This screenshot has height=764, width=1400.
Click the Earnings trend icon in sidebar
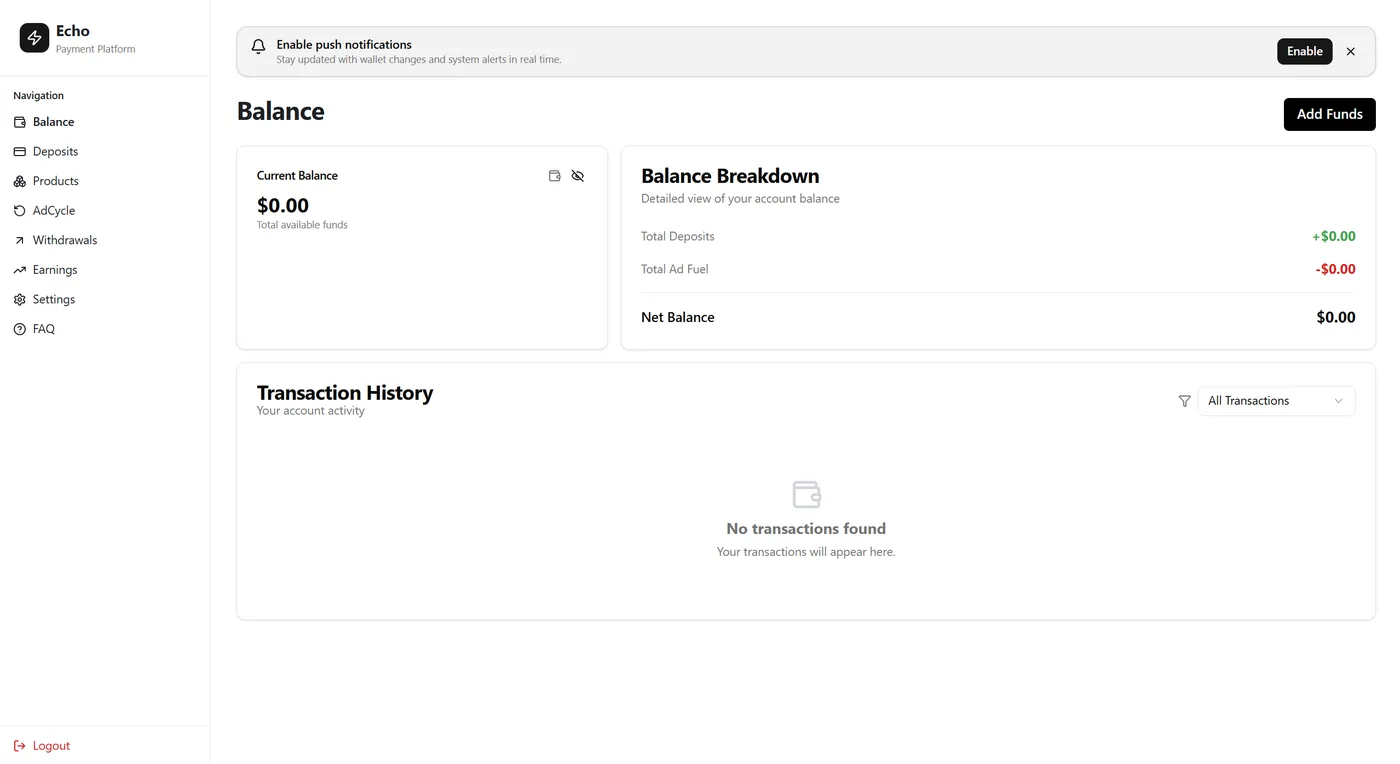click(19, 270)
